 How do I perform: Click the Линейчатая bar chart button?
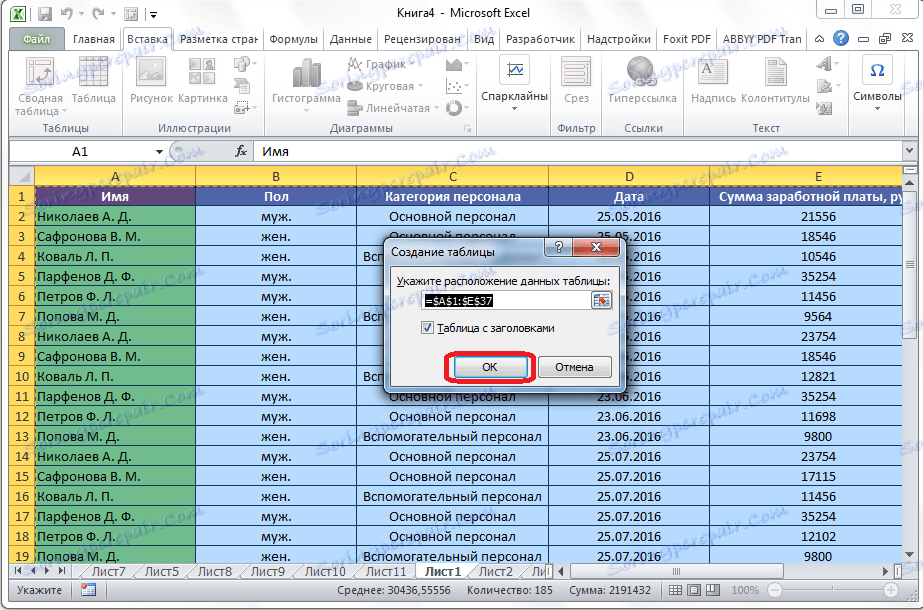click(393, 108)
